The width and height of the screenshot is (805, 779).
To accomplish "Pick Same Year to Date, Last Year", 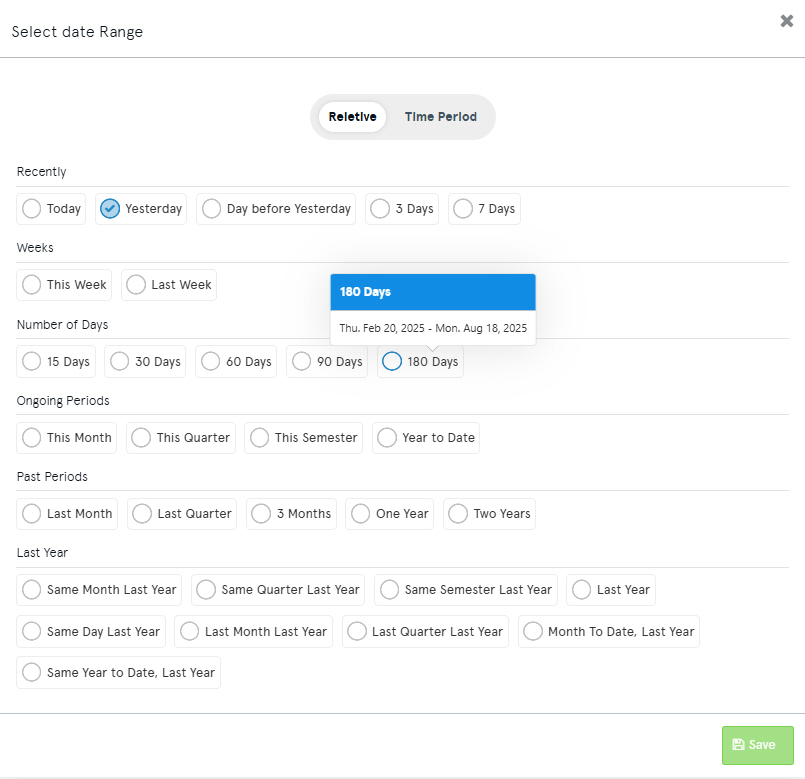I will pos(118,673).
